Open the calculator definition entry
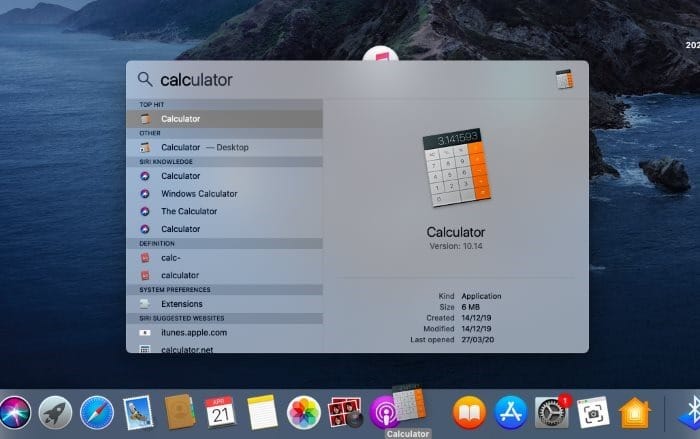 [x=224, y=275]
